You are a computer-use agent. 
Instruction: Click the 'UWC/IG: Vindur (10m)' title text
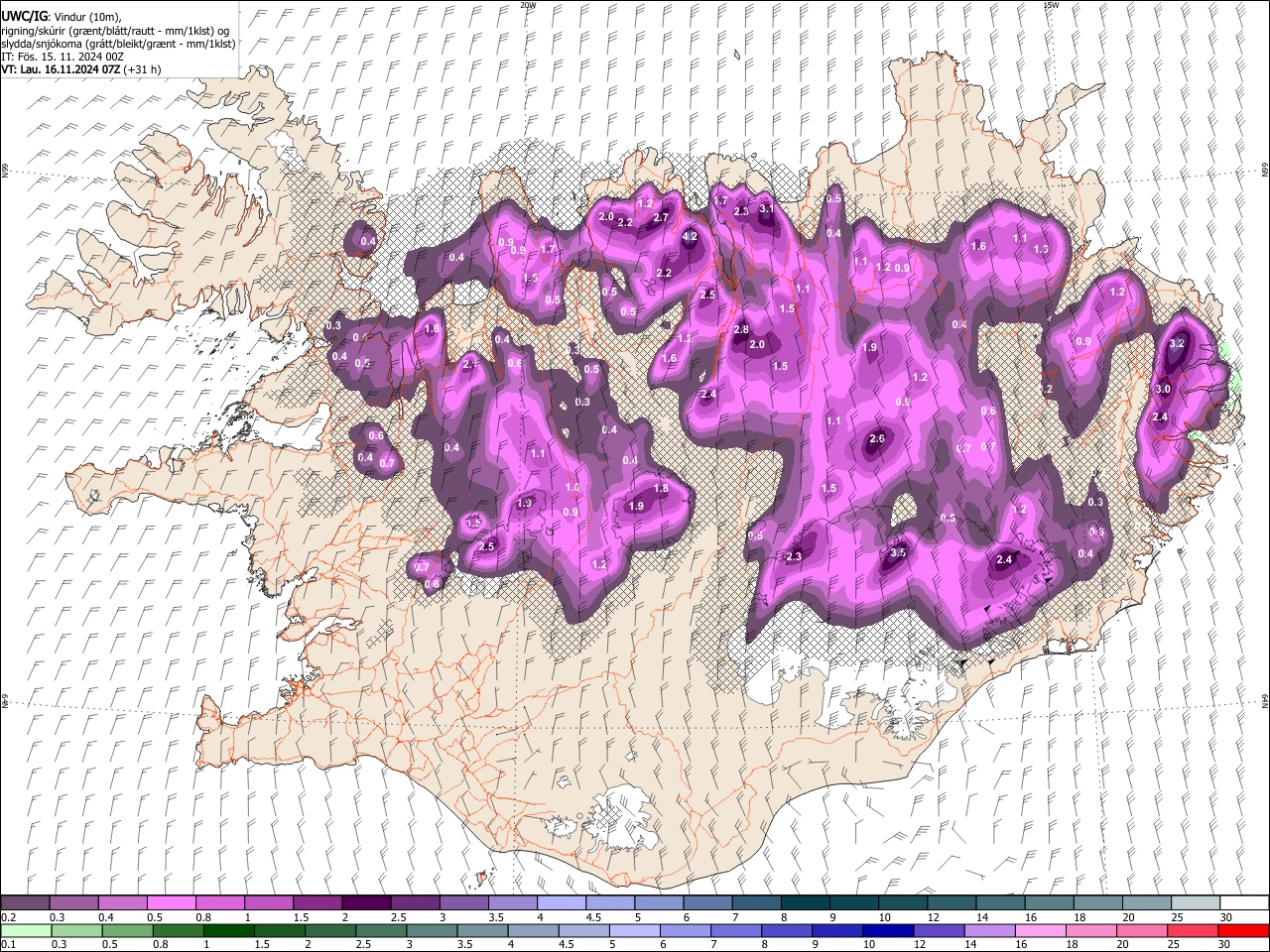tap(62, 17)
